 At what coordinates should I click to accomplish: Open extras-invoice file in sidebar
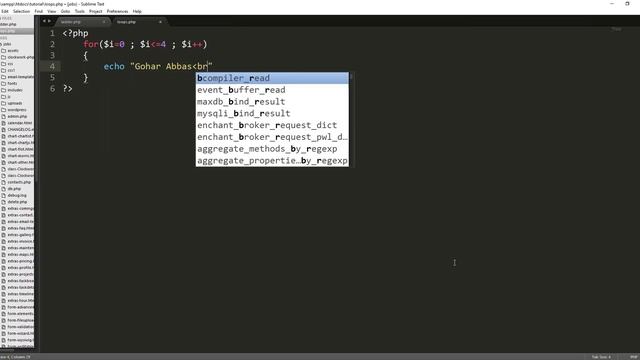(20, 241)
